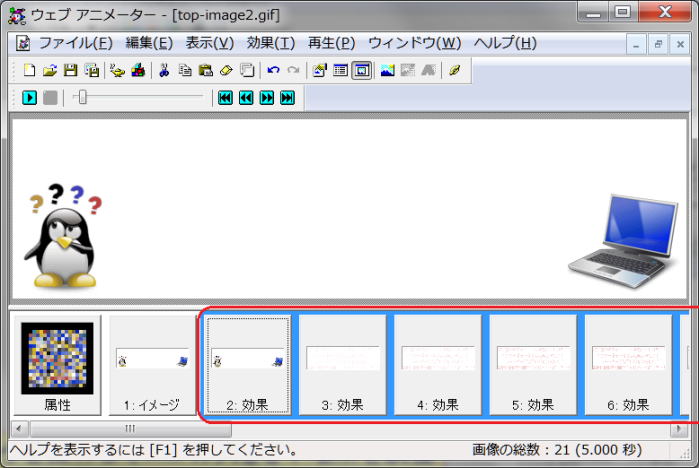The image size is (699, 468).
Task: Select the 2: 効果 frame
Action: [247, 365]
